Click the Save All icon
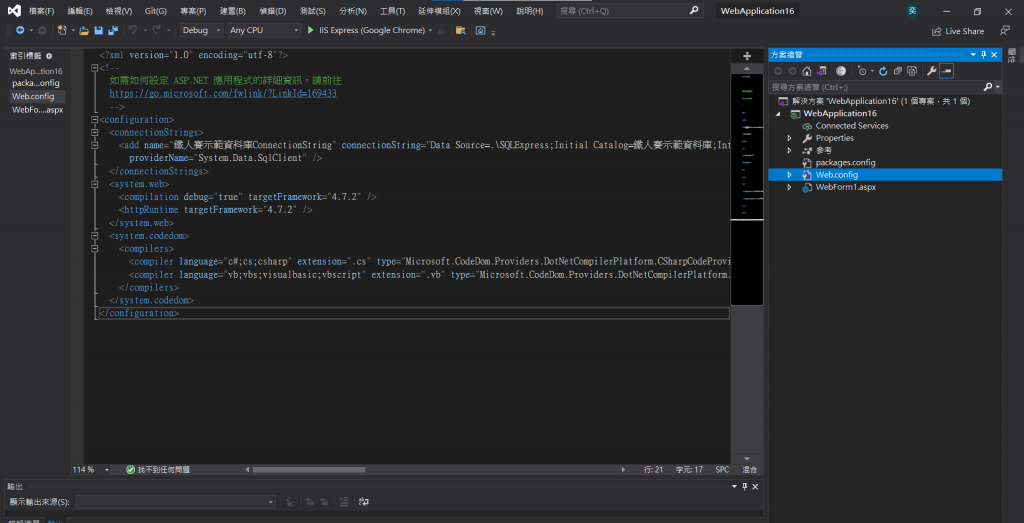The image size is (1024, 523). point(113,30)
